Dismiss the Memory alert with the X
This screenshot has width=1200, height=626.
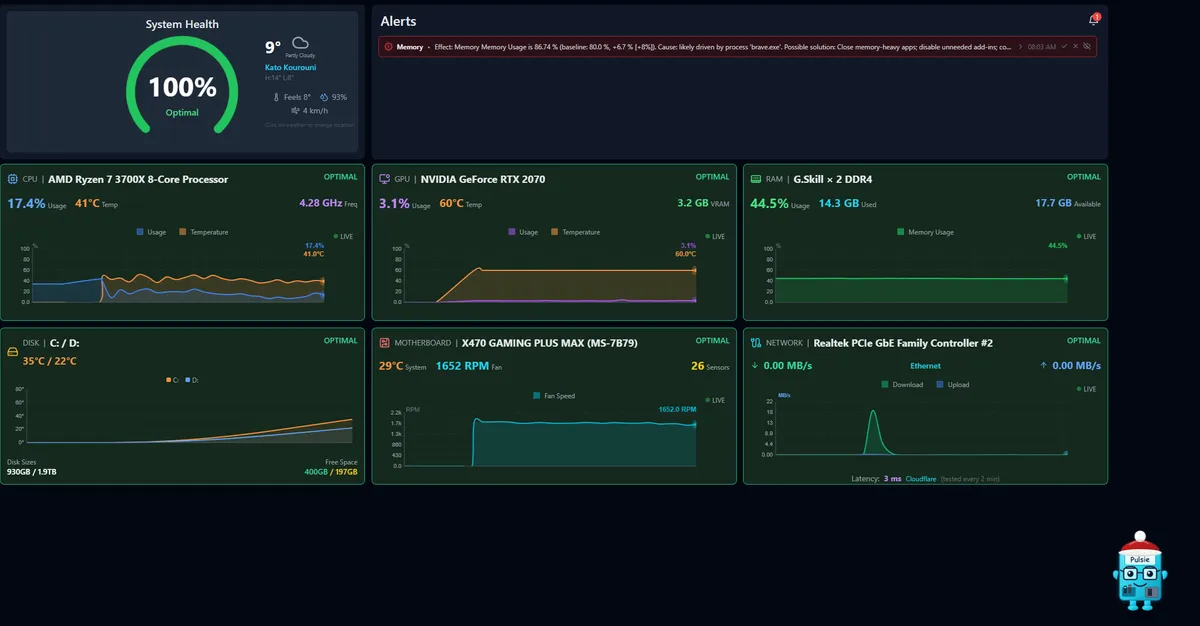point(1075,46)
